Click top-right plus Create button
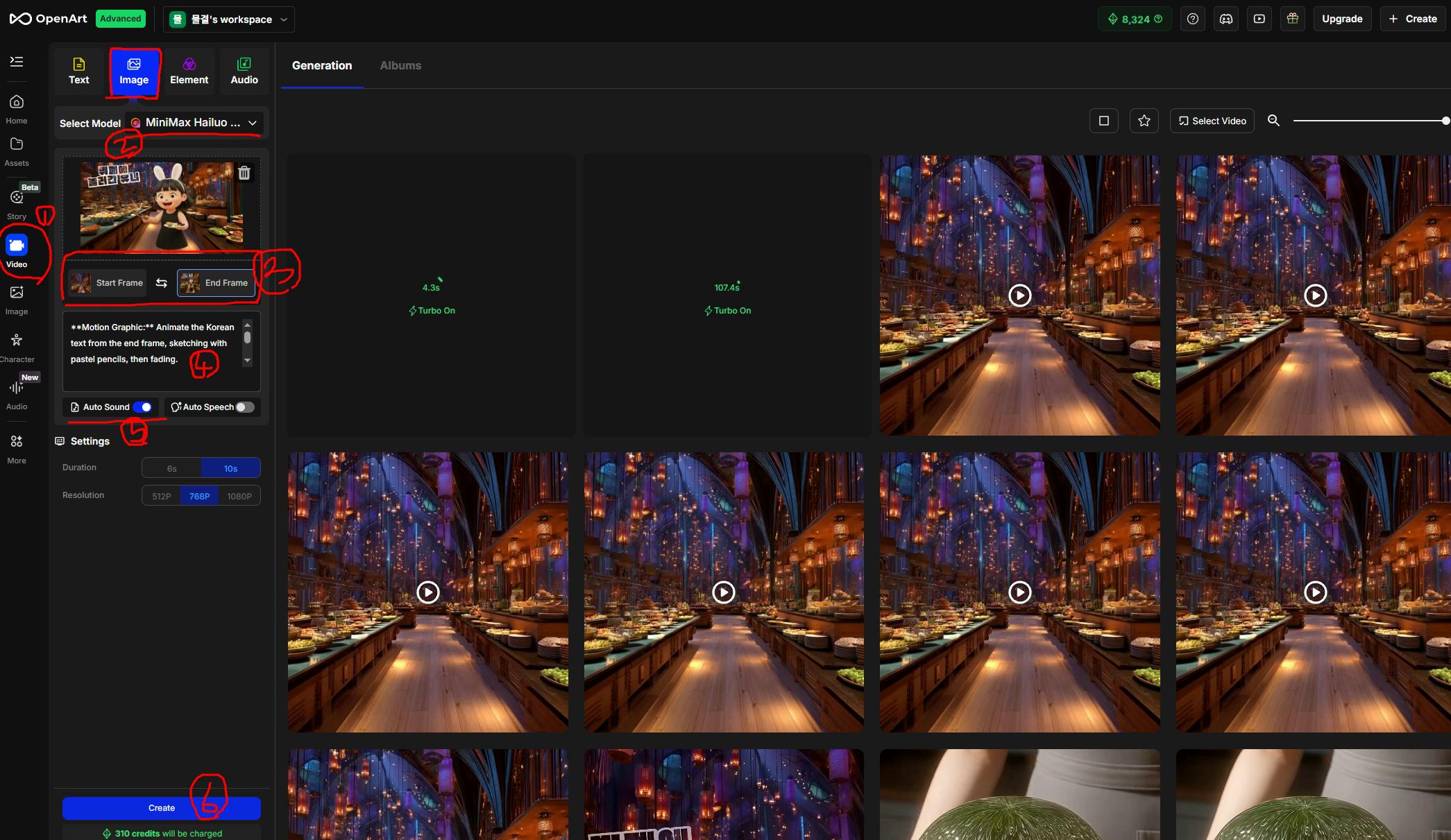Image resolution: width=1451 pixels, height=840 pixels. pos(1412,19)
